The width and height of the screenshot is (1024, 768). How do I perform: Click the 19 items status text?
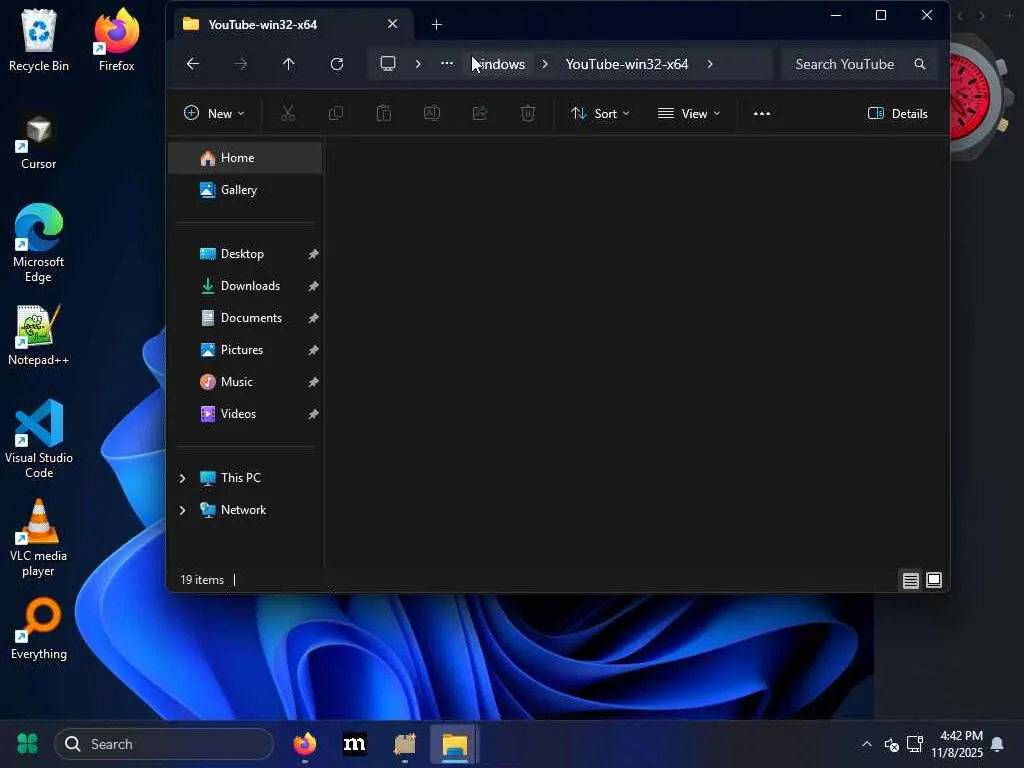pyautogui.click(x=202, y=579)
